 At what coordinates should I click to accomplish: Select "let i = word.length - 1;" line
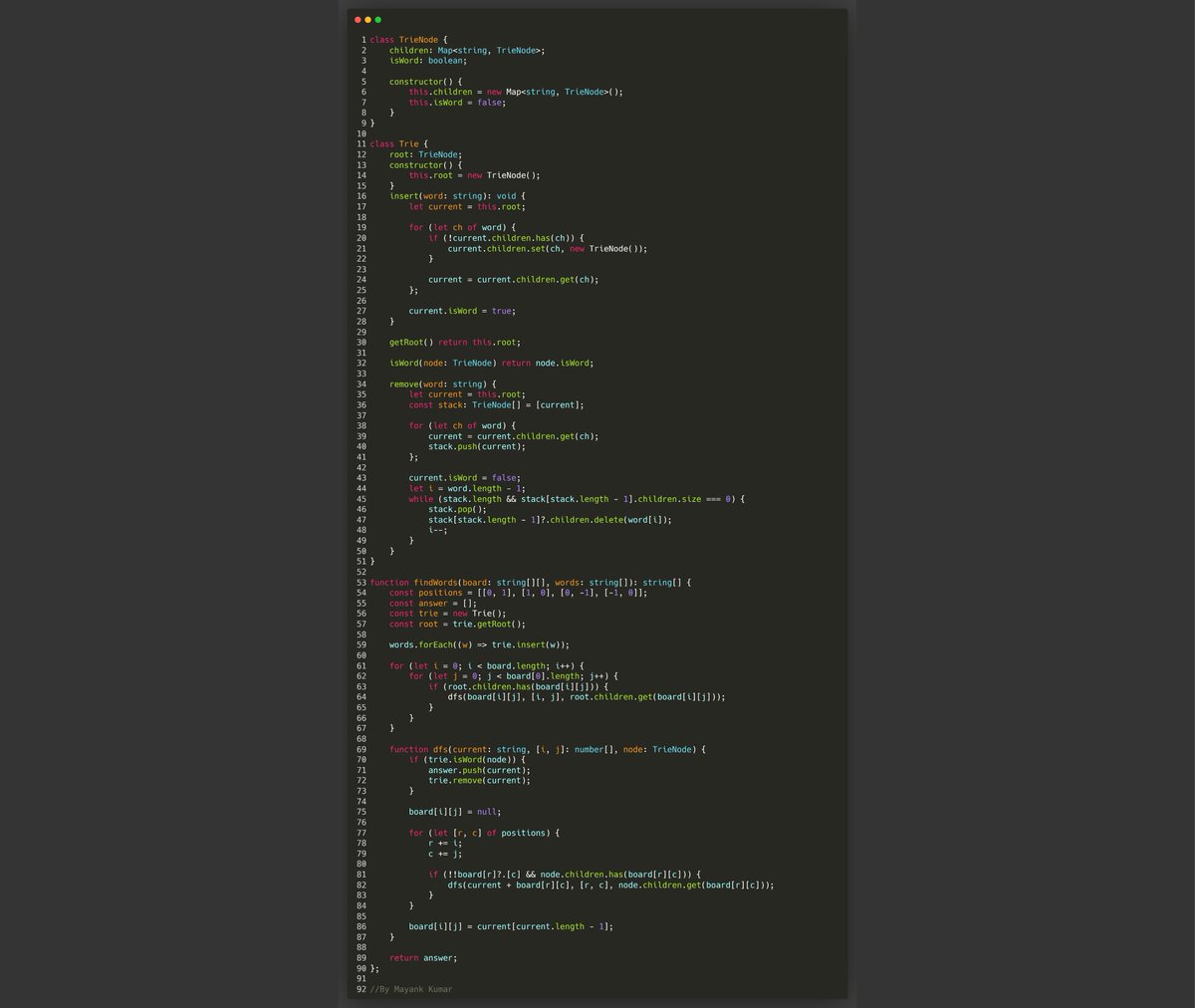(467, 489)
